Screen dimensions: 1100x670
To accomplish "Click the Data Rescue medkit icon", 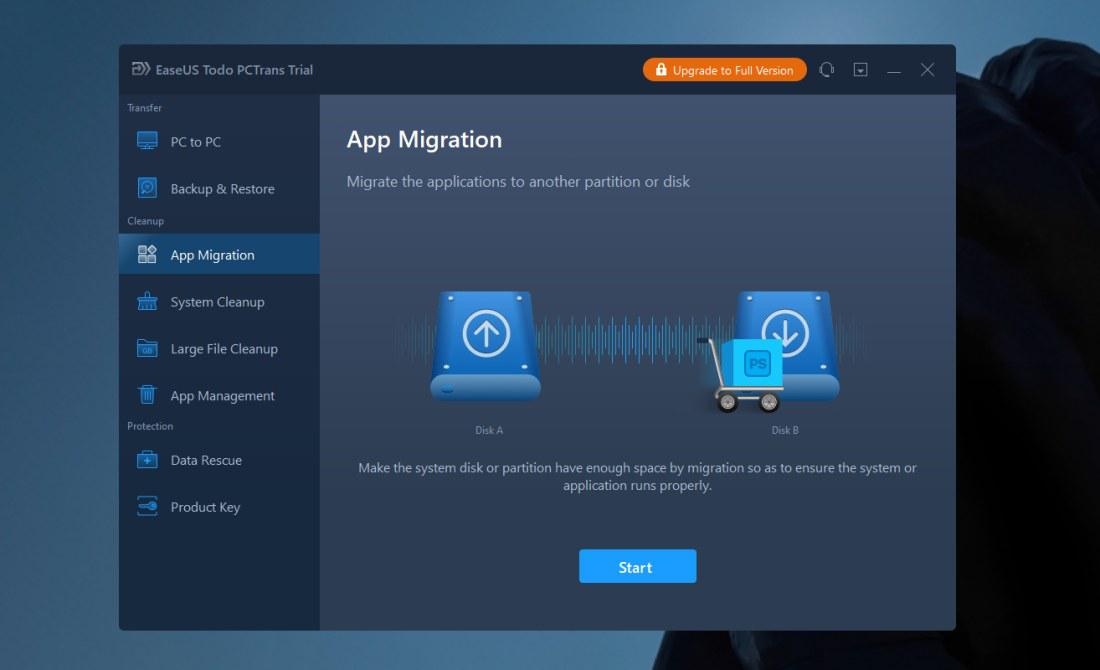I will tap(147, 460).
